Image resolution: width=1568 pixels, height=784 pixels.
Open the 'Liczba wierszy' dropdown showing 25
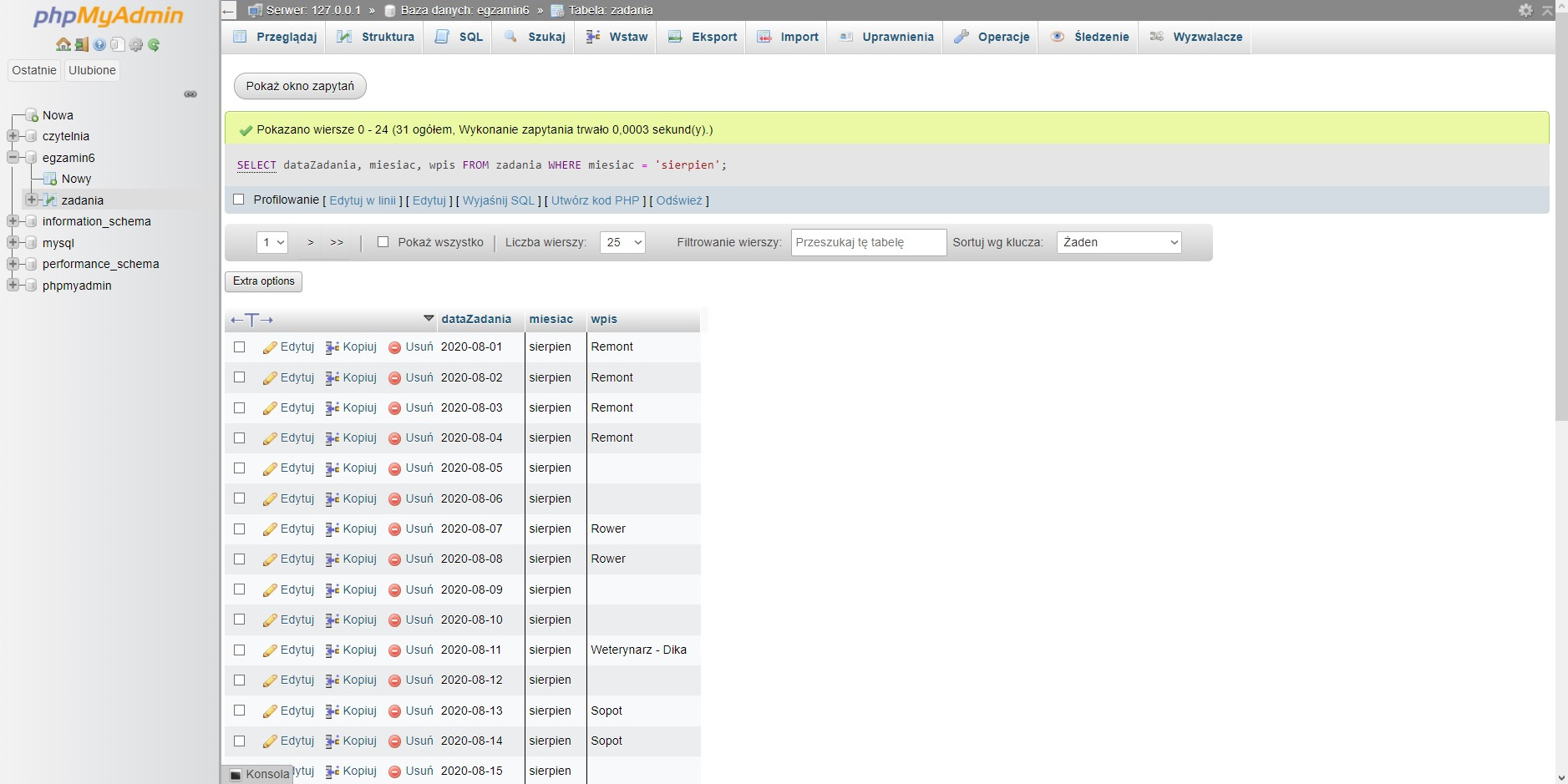pos(622,242)
